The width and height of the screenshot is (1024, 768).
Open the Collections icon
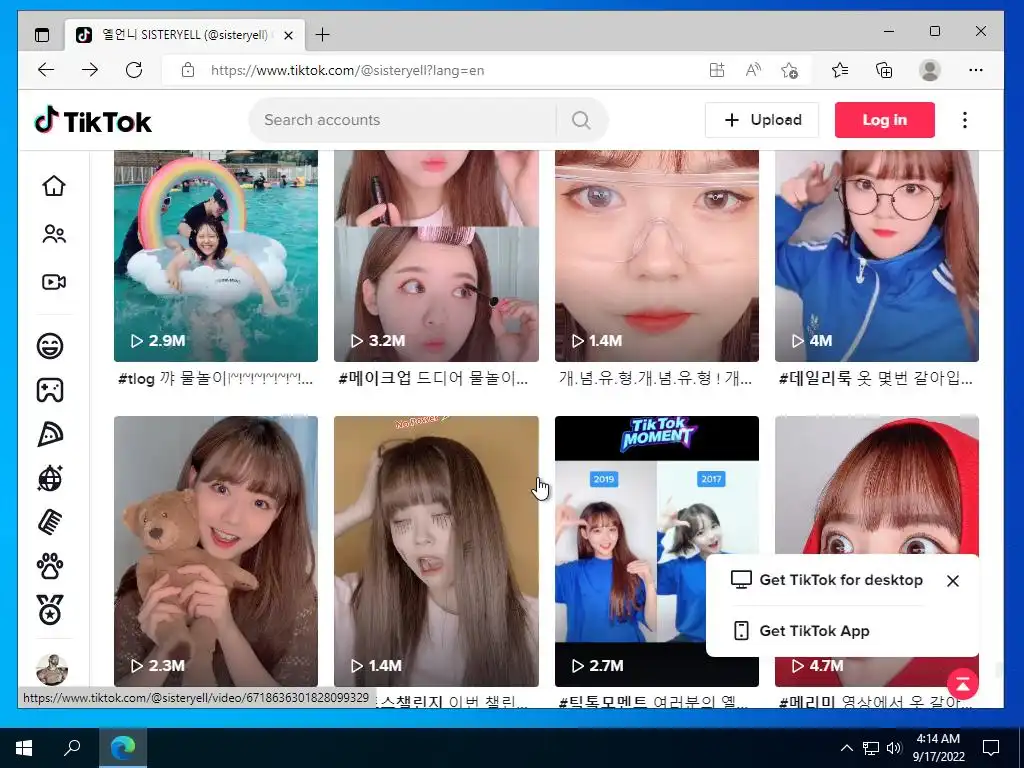pyautogui.click(x=884, y=70)
